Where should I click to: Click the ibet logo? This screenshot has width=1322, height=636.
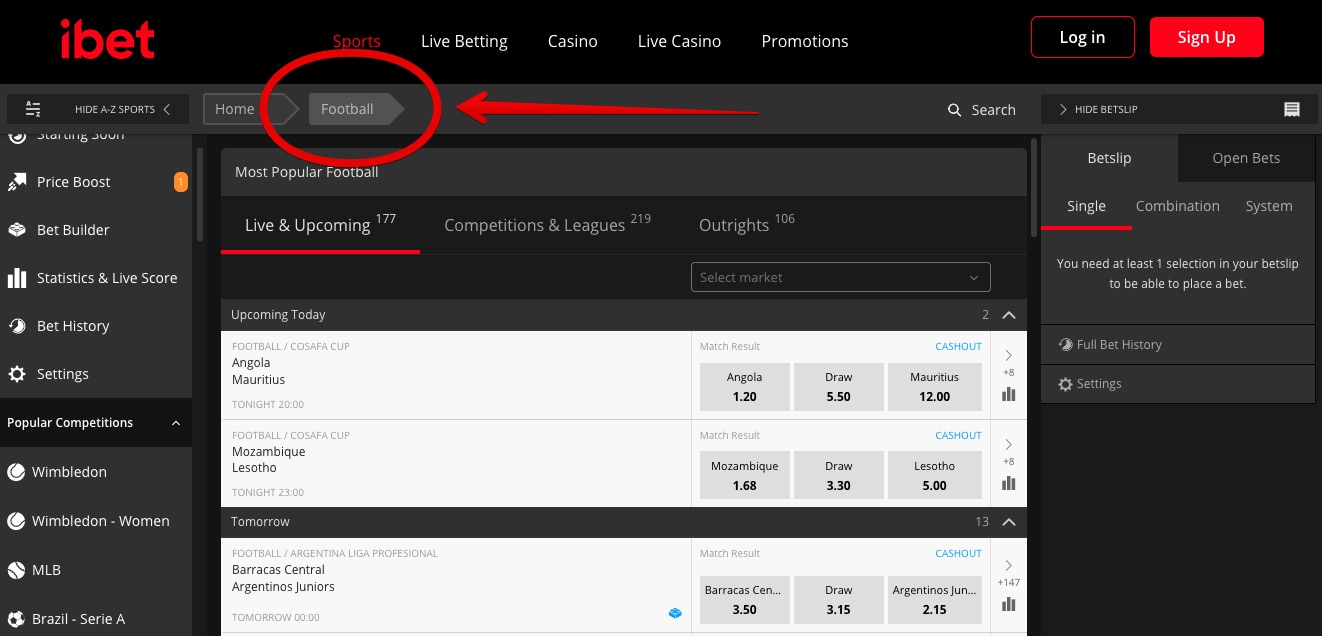(108, 40)
